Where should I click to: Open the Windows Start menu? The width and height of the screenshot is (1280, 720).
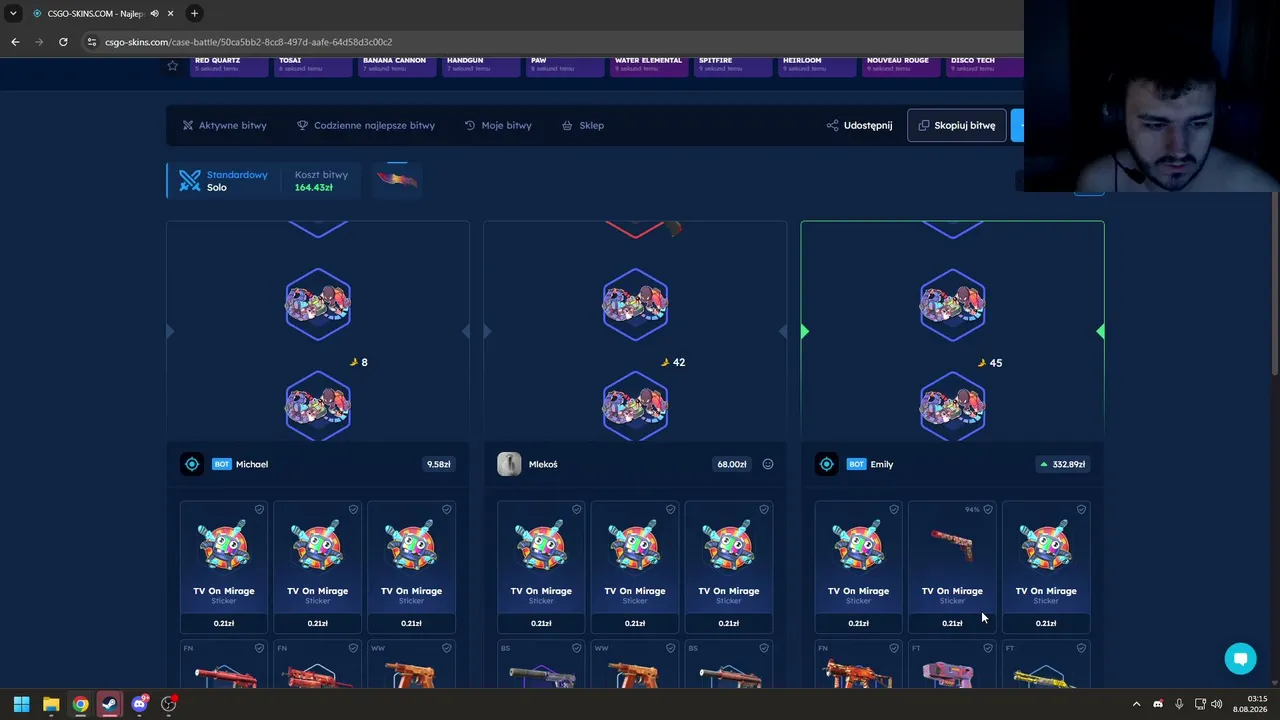tap(21, 704)
